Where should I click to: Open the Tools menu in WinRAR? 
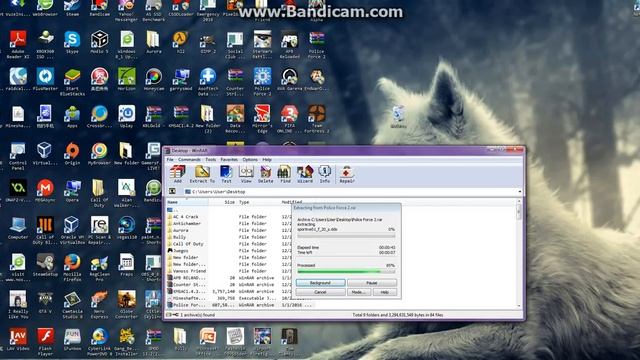[211, 160]
